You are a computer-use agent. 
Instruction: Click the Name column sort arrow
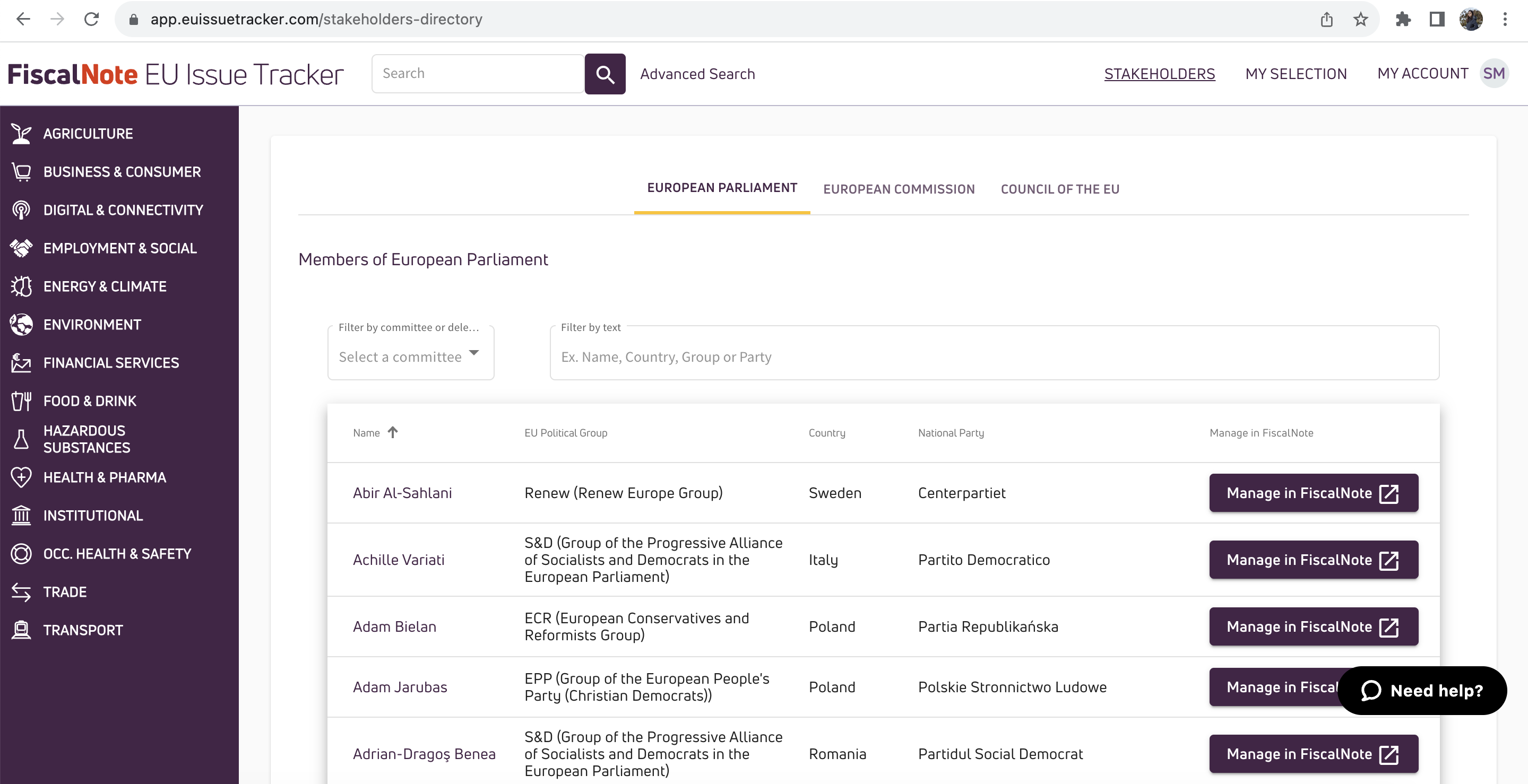(x=393, y=432)
